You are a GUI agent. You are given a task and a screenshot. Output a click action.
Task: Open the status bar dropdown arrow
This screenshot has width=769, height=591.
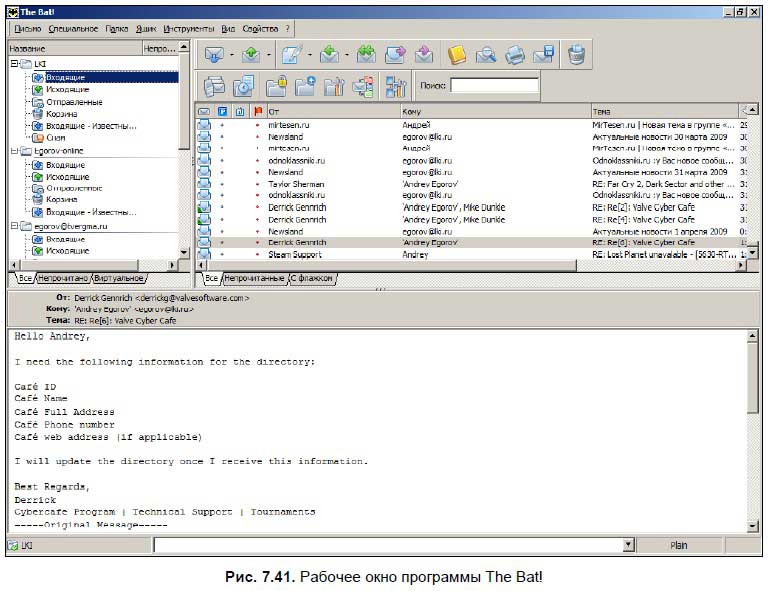(x=628, y=544)
